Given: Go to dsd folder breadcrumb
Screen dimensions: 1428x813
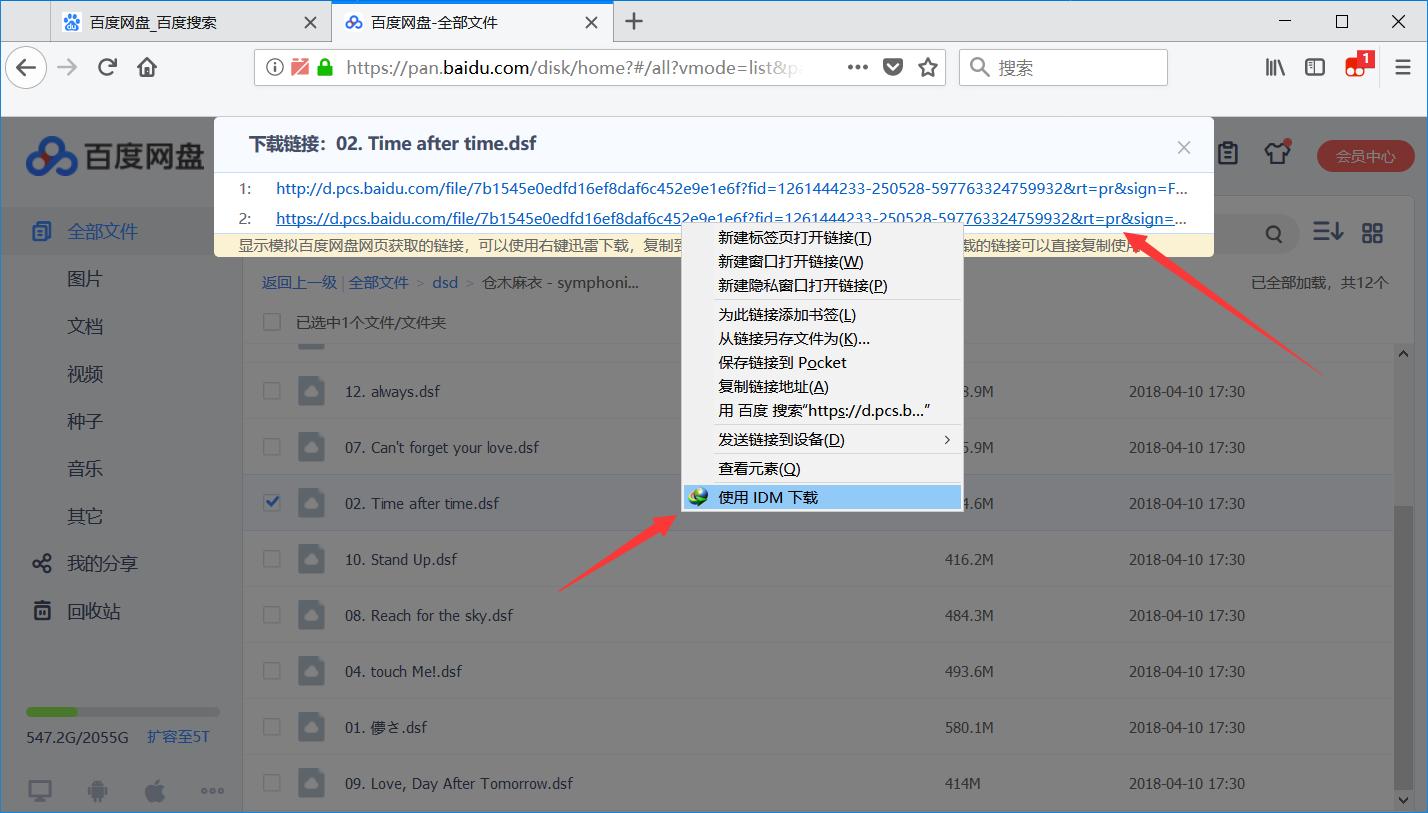Looking at the screenshot, I should pos(445,283).
